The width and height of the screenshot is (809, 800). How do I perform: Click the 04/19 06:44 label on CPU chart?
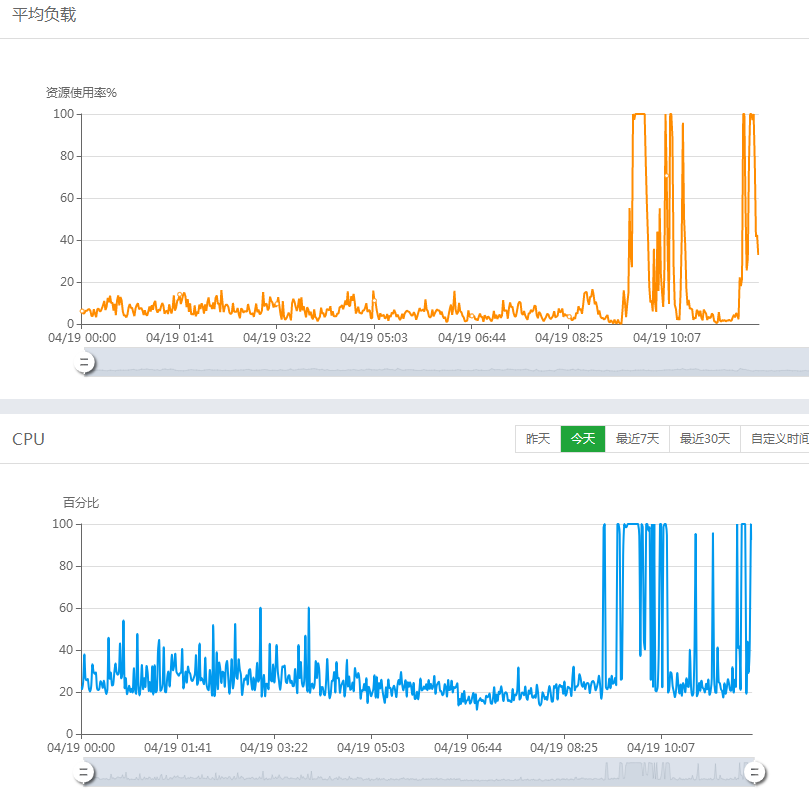coord(467,748)
